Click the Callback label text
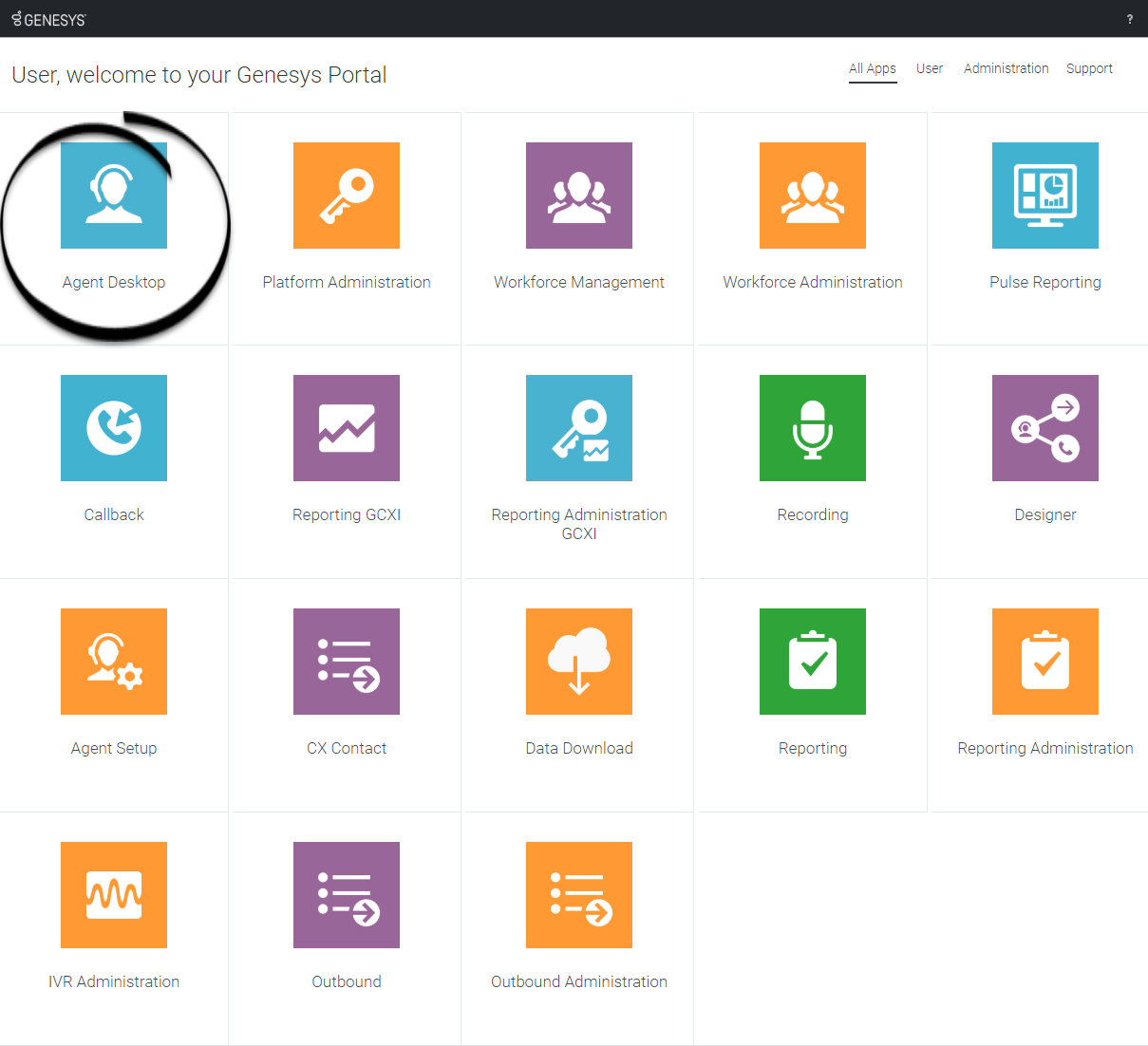The width and height of the screenshot is (1148, 1046). (114, 514)
